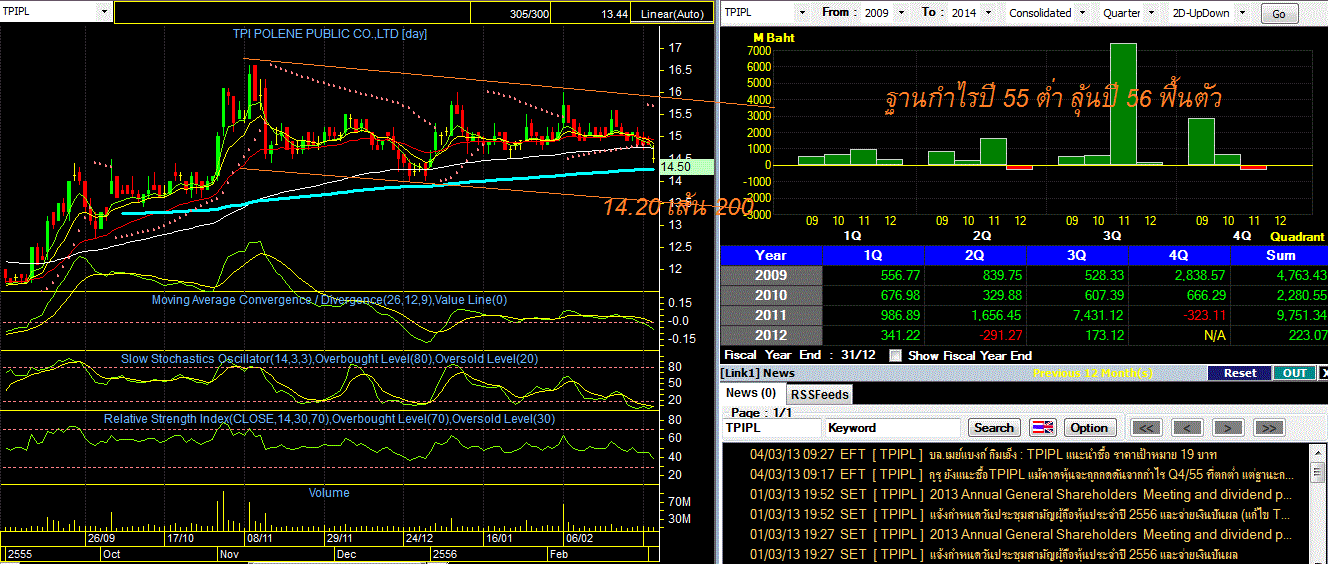Click the Reset button
The width and height of the screenshot is (1328, 564).
[1239, 373]
